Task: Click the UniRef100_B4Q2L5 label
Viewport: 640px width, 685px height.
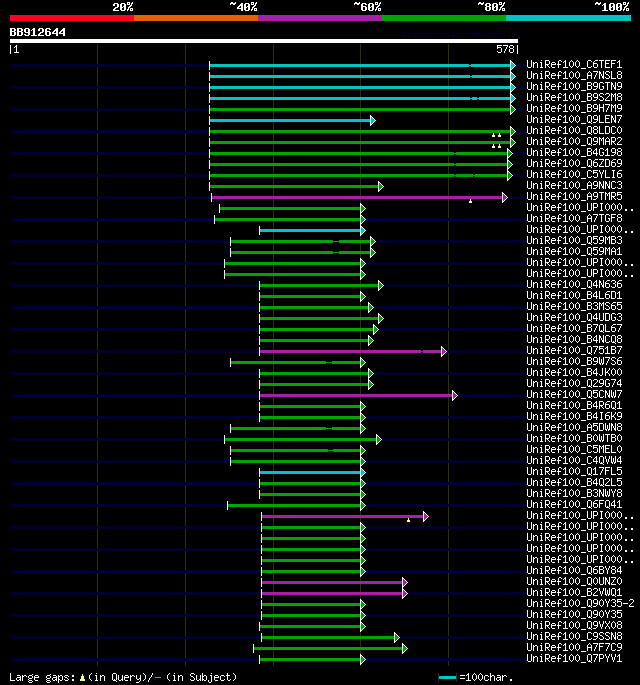Action: tap(574, 483)
